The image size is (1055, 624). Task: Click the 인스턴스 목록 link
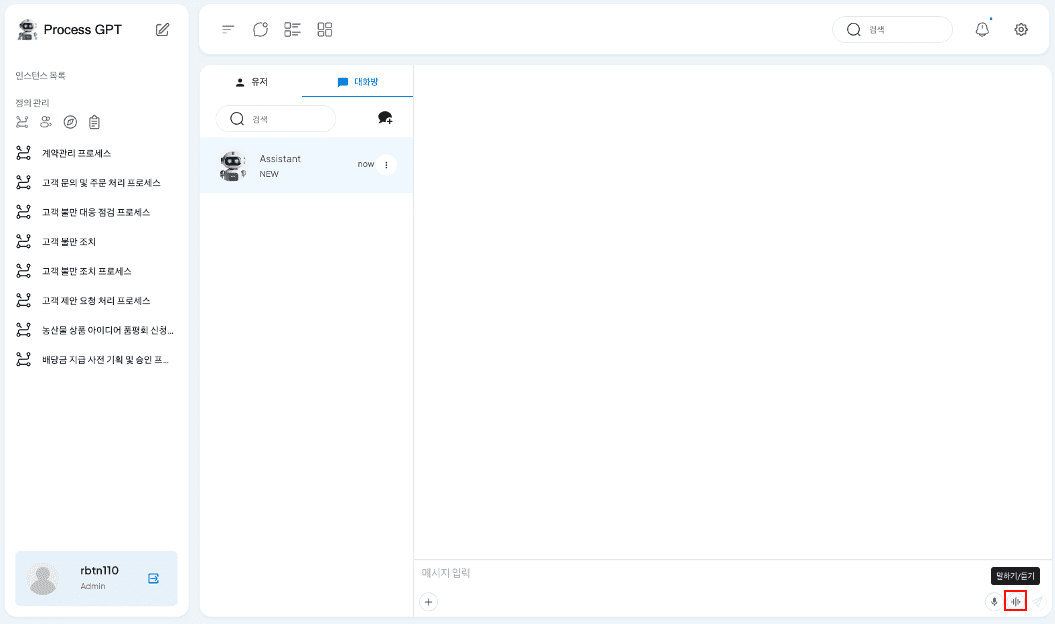tap(40, 76)
